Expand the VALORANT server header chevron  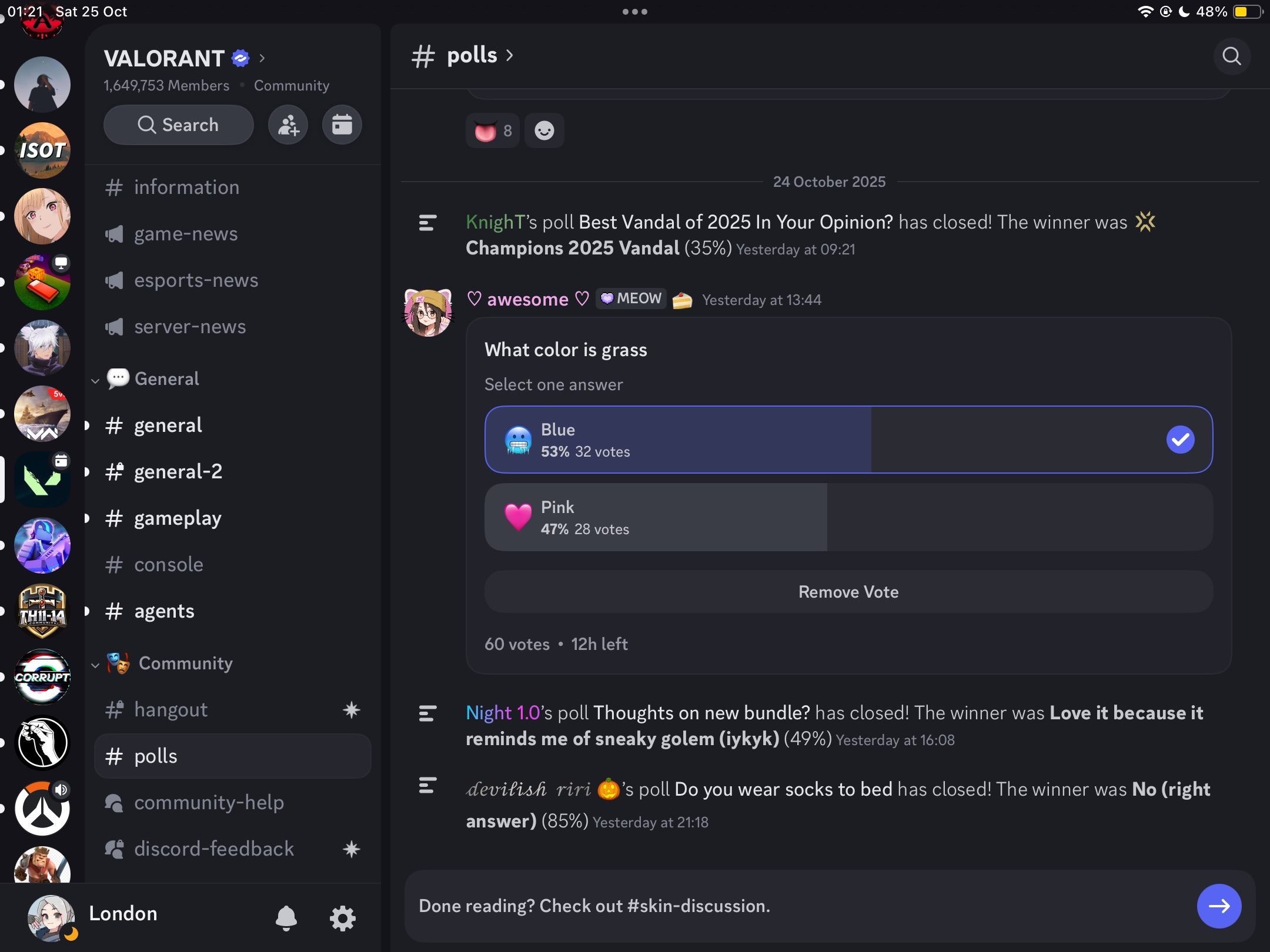(262, 58)
